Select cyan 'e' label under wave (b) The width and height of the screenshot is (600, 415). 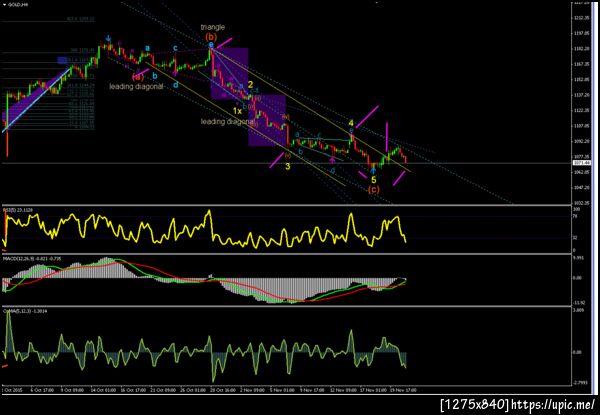(211, 45)
